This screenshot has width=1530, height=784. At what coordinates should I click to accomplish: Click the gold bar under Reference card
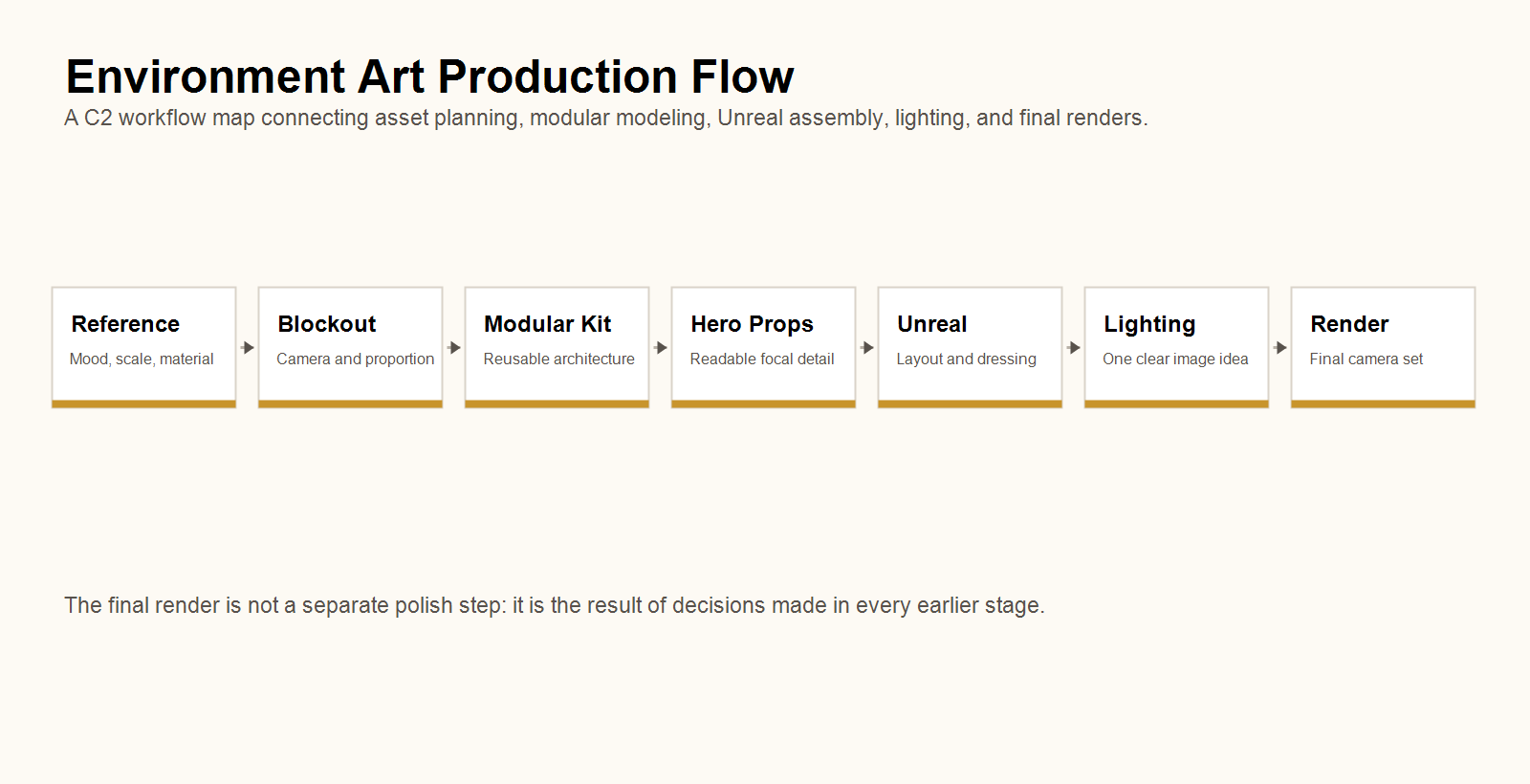(x=143, y=404)
